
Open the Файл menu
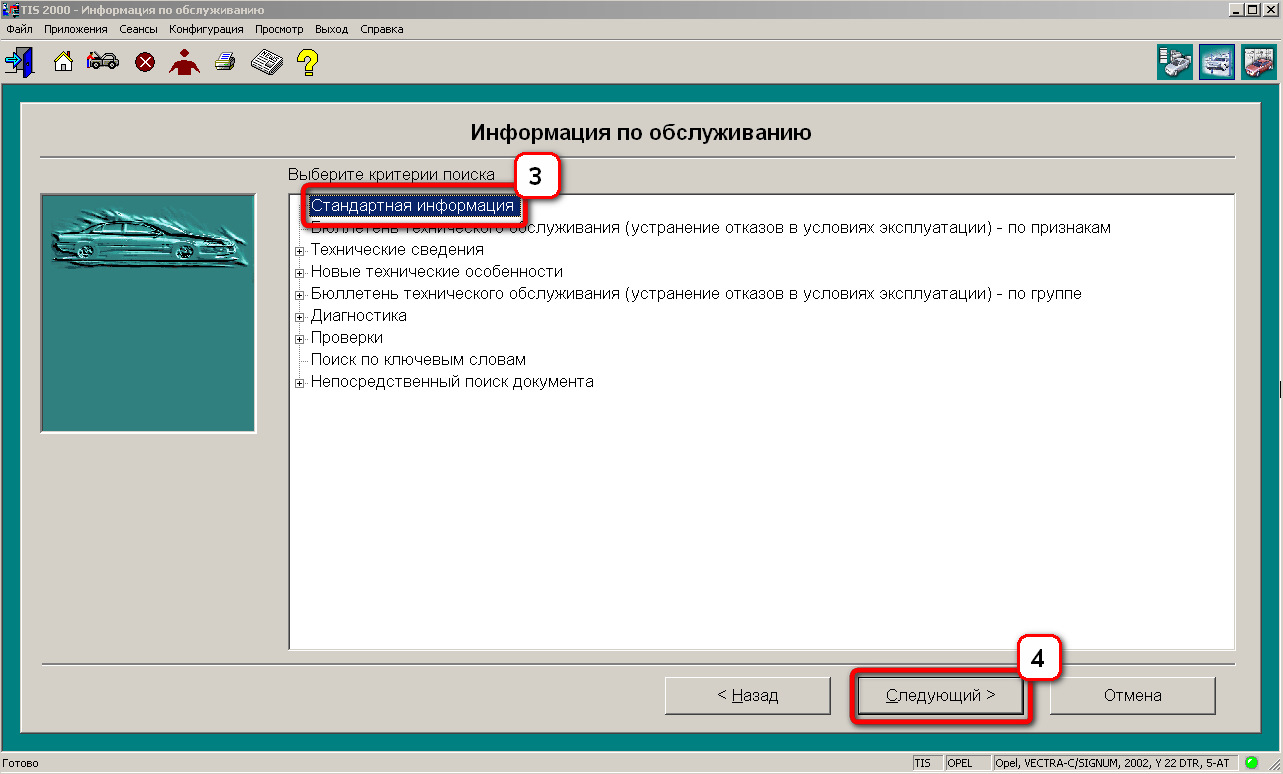click(x=20, y=29)
